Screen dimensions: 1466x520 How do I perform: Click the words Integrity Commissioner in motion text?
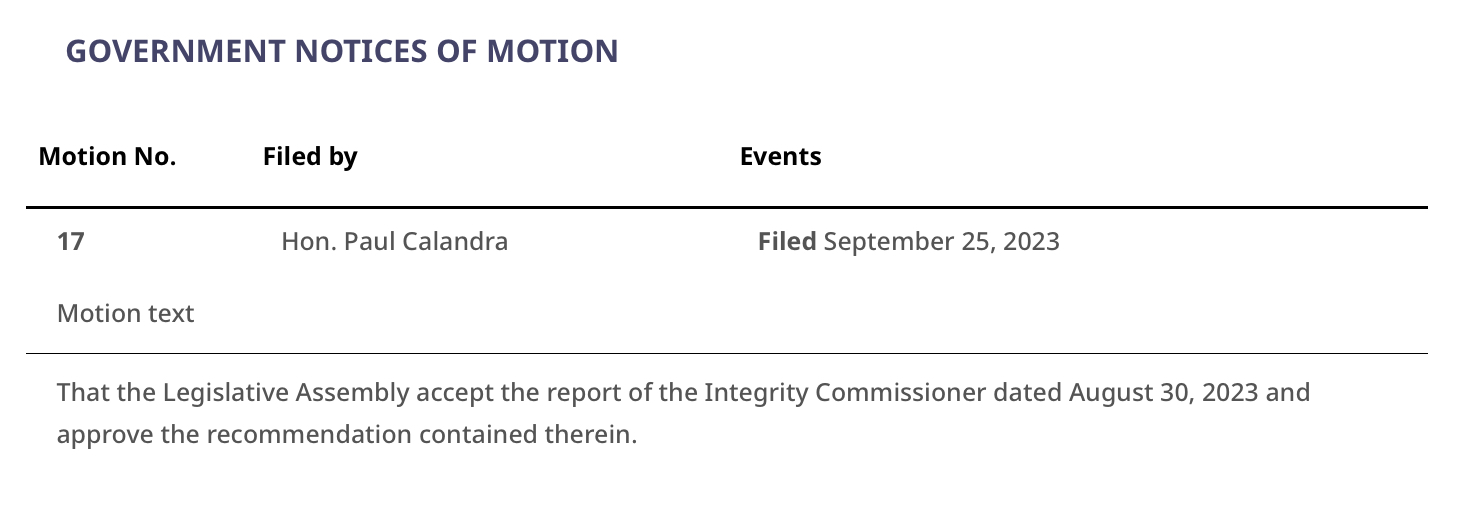(845, 392)
